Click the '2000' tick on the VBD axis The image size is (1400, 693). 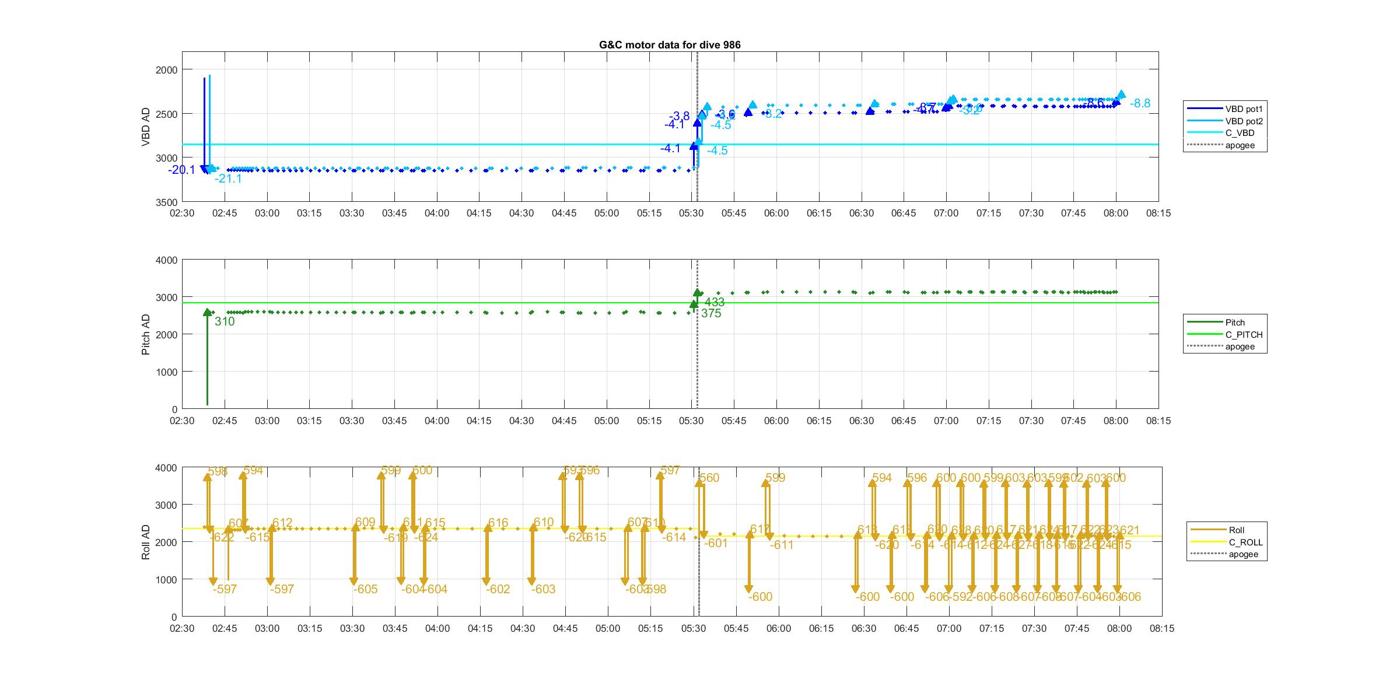(165, 70)
